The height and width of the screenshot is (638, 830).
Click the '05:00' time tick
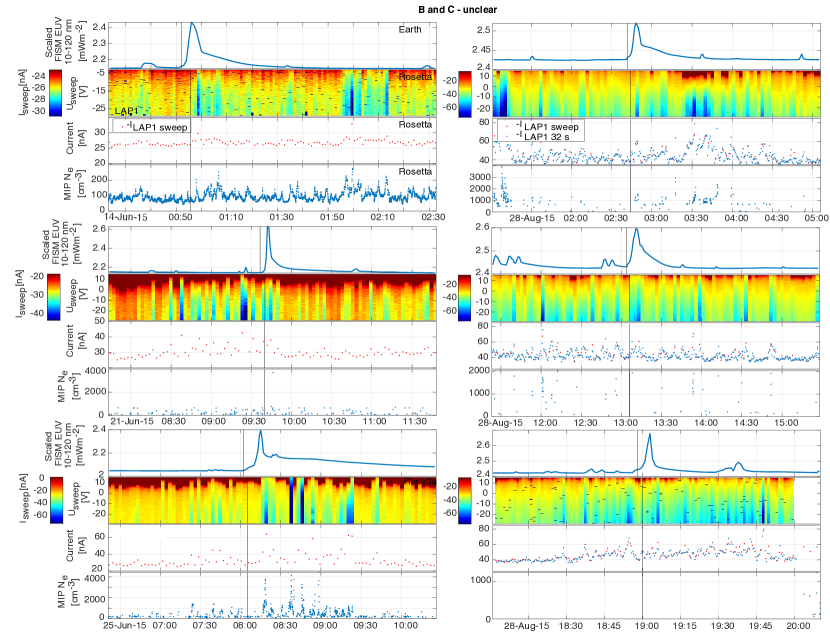(x=817, y=218)
